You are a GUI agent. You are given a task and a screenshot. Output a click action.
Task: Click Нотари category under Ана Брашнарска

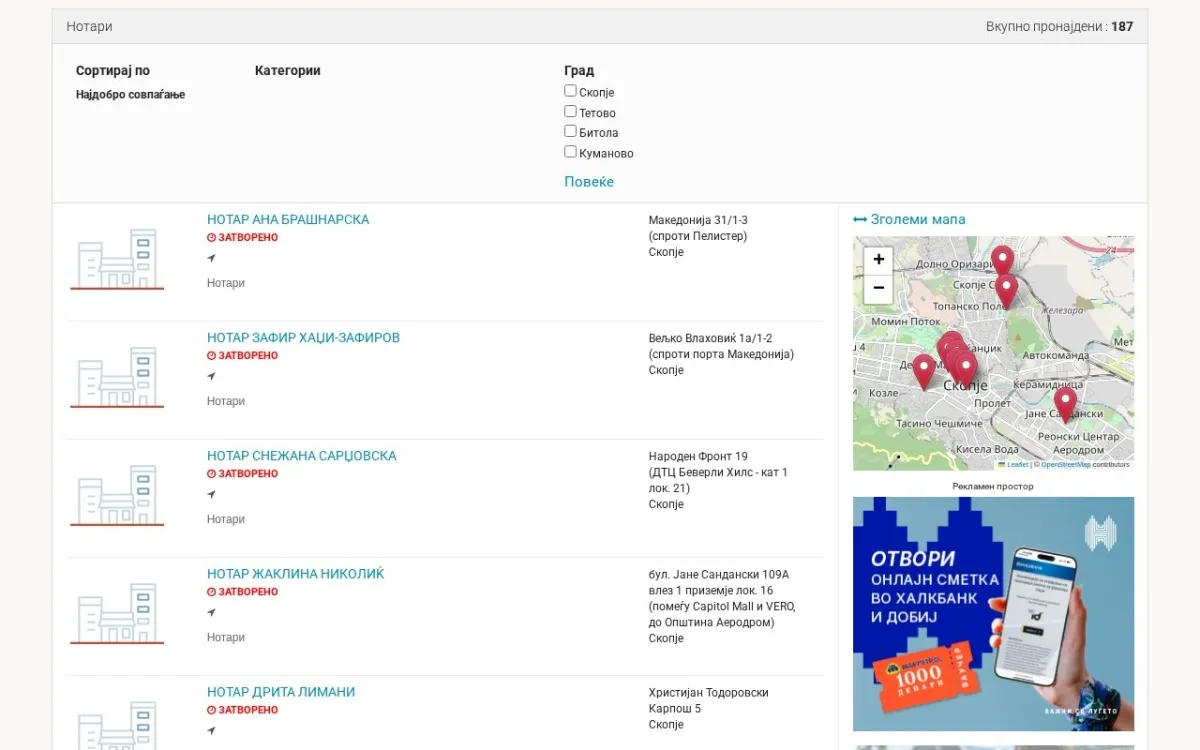(x=226, y=283)
